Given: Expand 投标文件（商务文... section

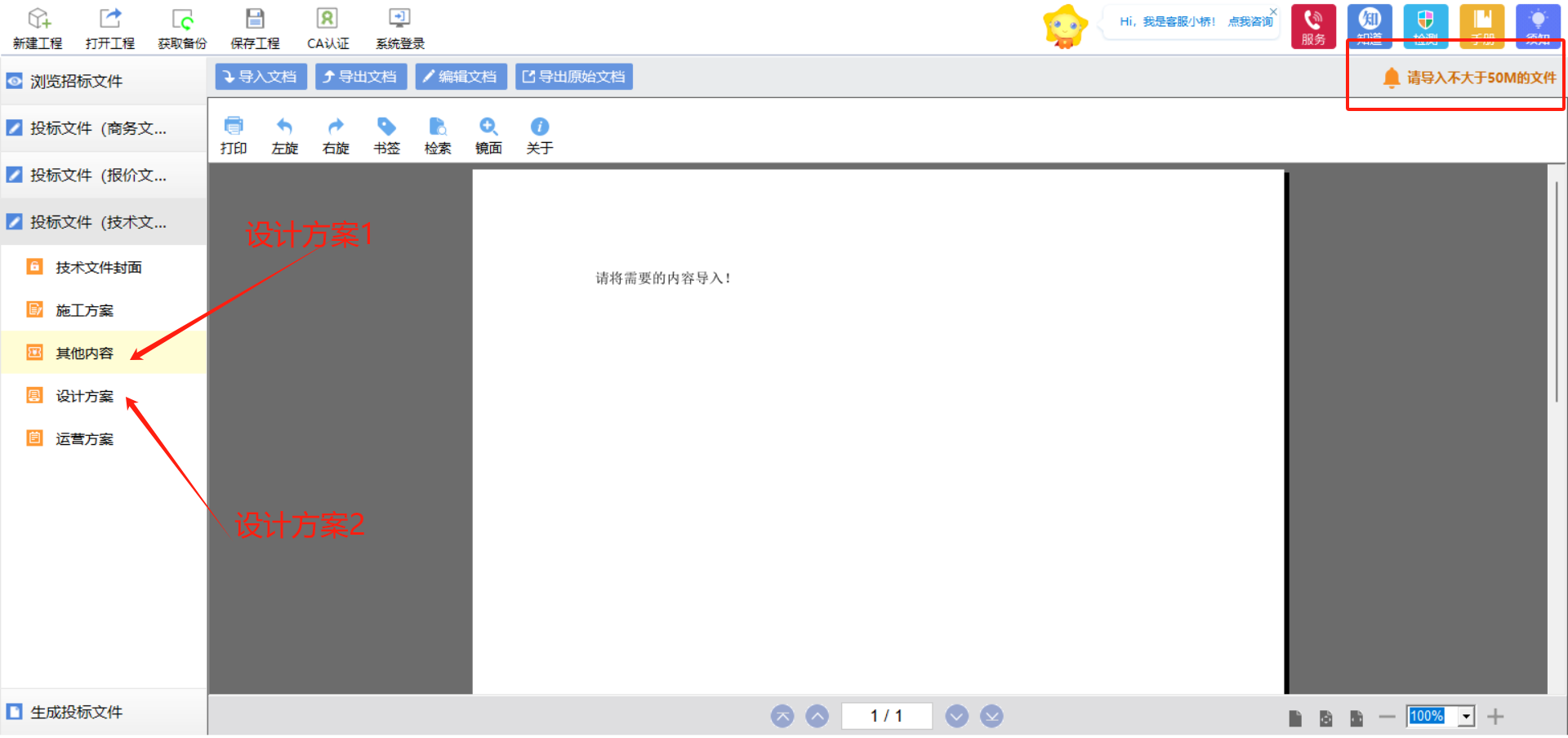Looking at the screenshot, I should (x=98, y=128).
